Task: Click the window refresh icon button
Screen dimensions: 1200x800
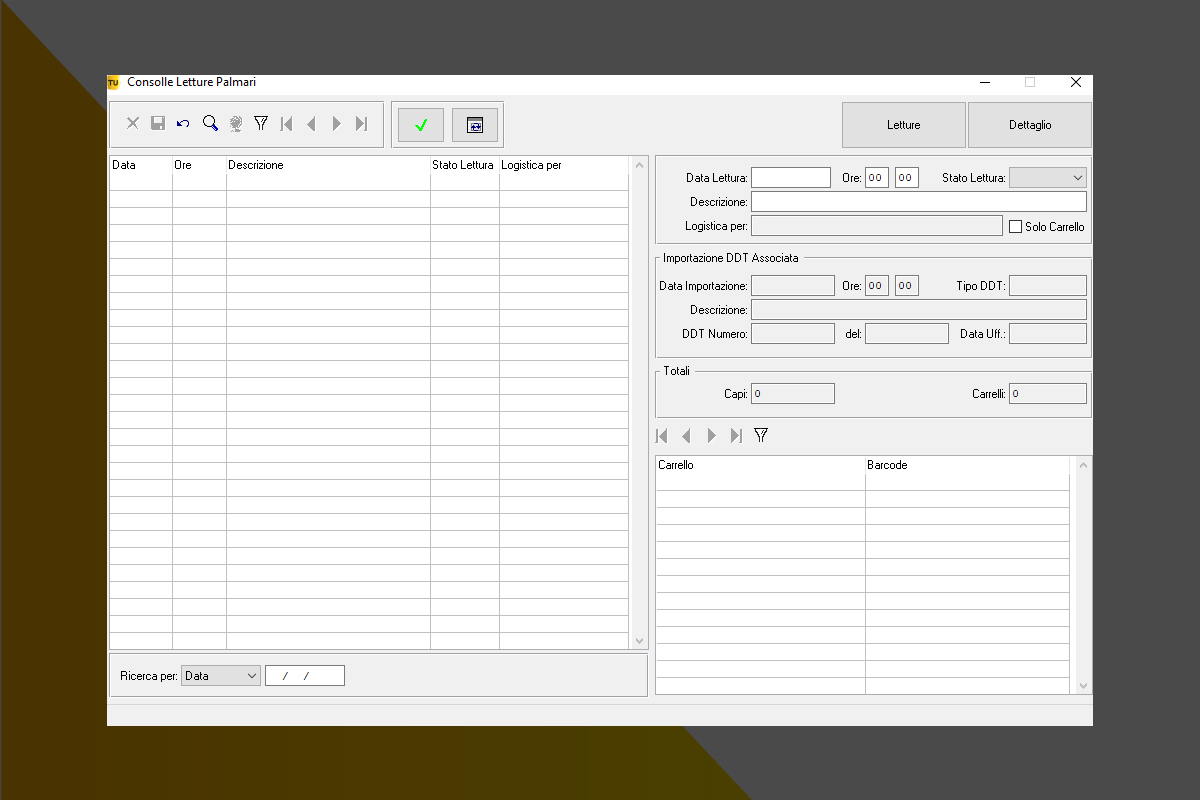Action: coord(475,125)
